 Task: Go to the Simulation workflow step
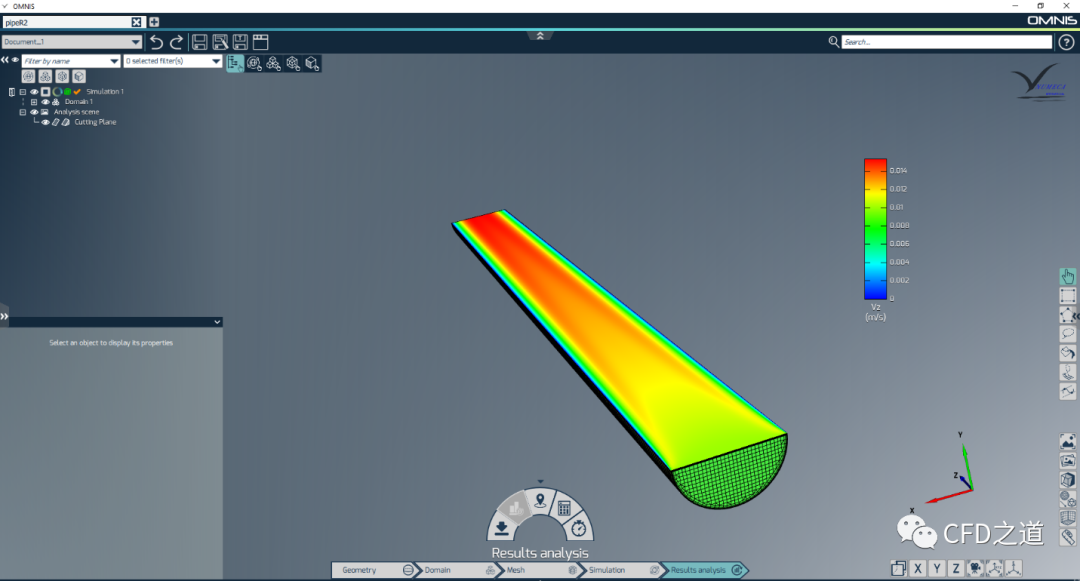(x=621, y=570)
